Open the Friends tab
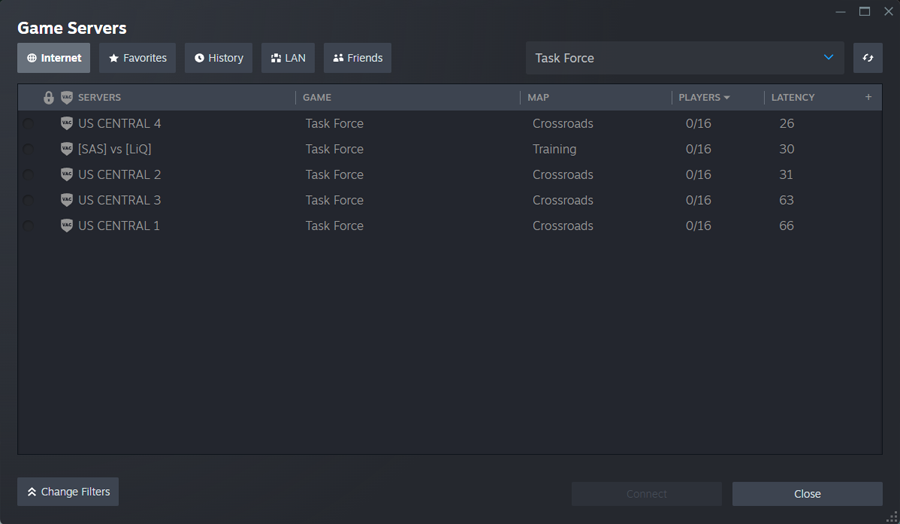The height and width of the screenshot is (524, 900). tap(357, 58)
